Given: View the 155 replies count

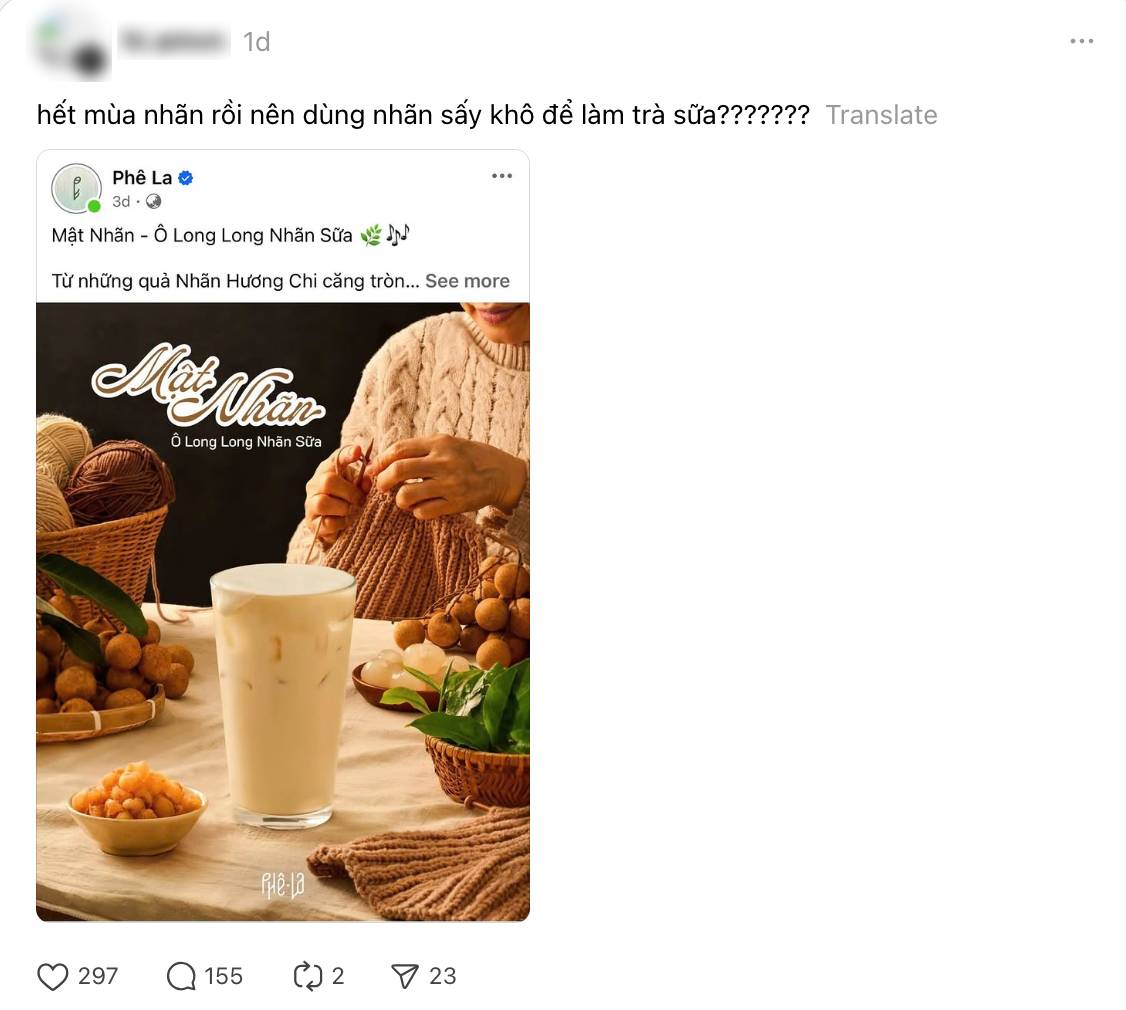Looking at the screenshot, I should [223, 976].
